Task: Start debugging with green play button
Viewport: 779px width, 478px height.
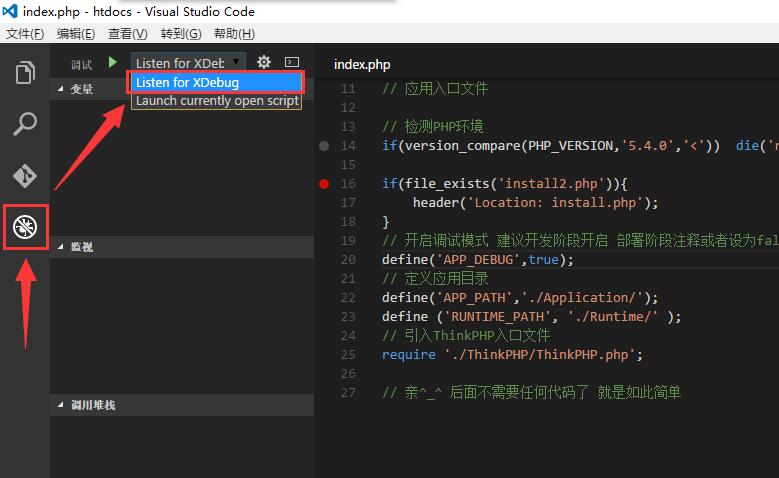Action: click(x=113, y=63)
